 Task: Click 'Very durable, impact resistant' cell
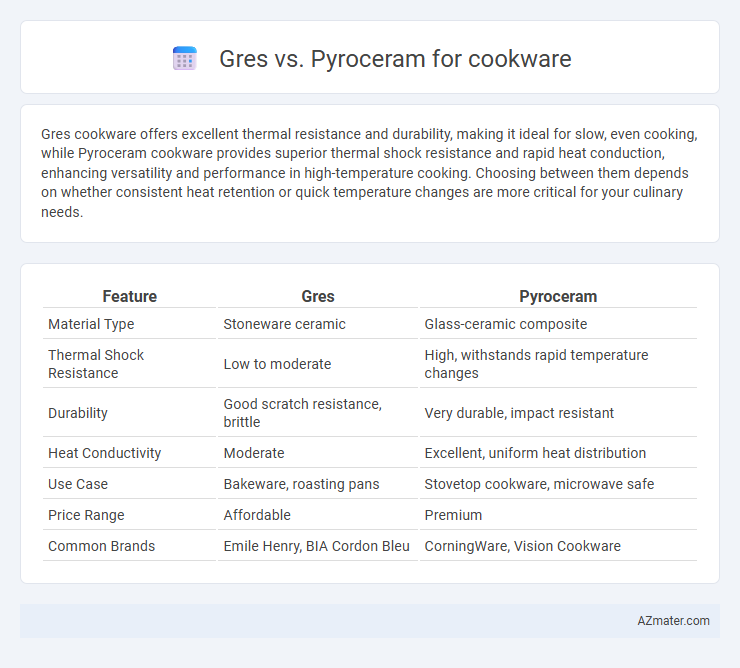(519, 413)
